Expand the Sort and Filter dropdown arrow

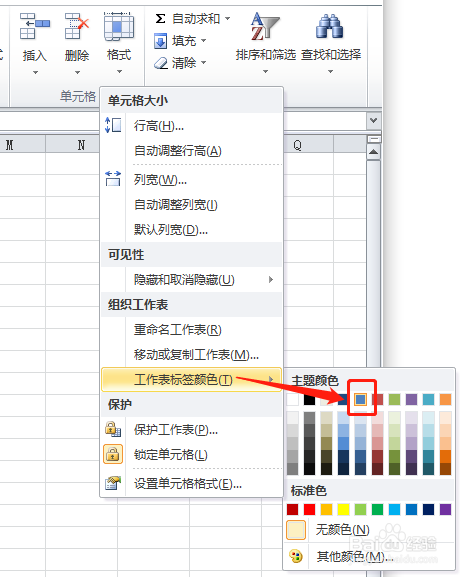pyautogui.click(x=265, y=71)
